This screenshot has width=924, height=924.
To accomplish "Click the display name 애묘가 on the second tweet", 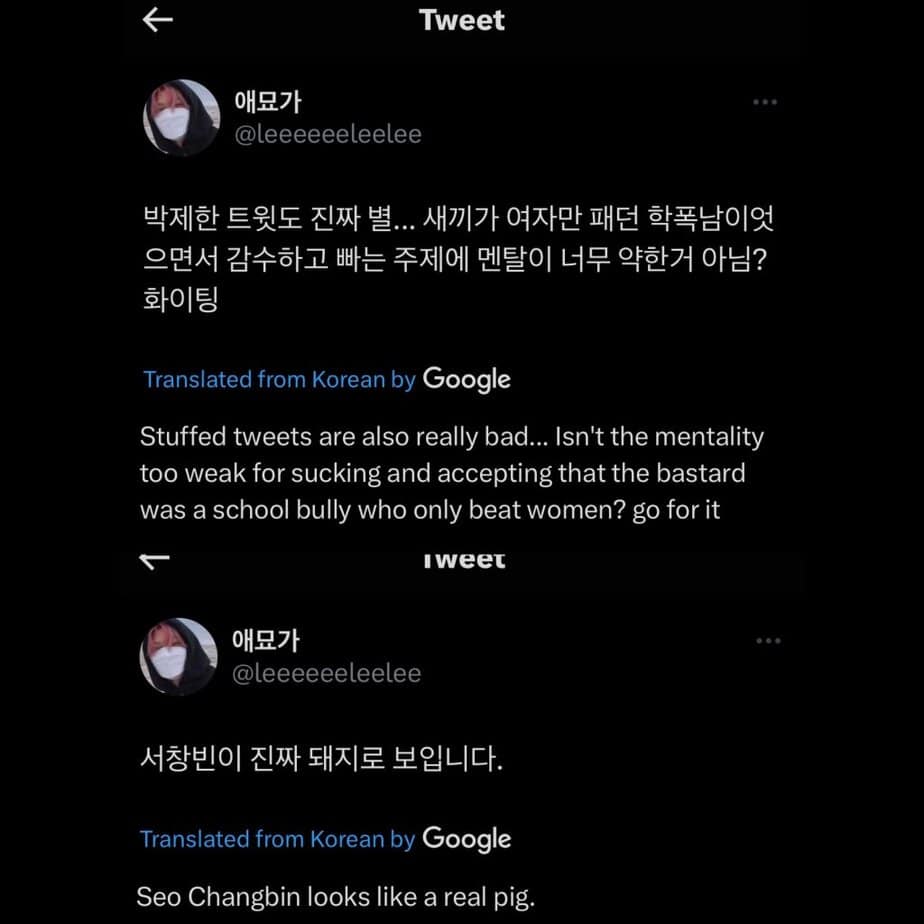I will 266,640.
